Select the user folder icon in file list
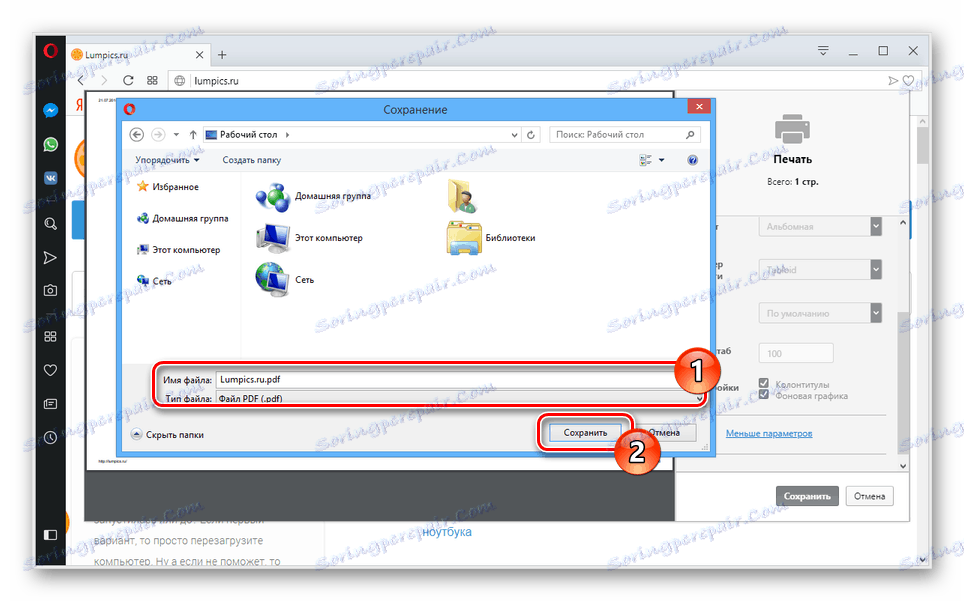The width and height of the screenshot is (964, 601). [x=462, y=196]
